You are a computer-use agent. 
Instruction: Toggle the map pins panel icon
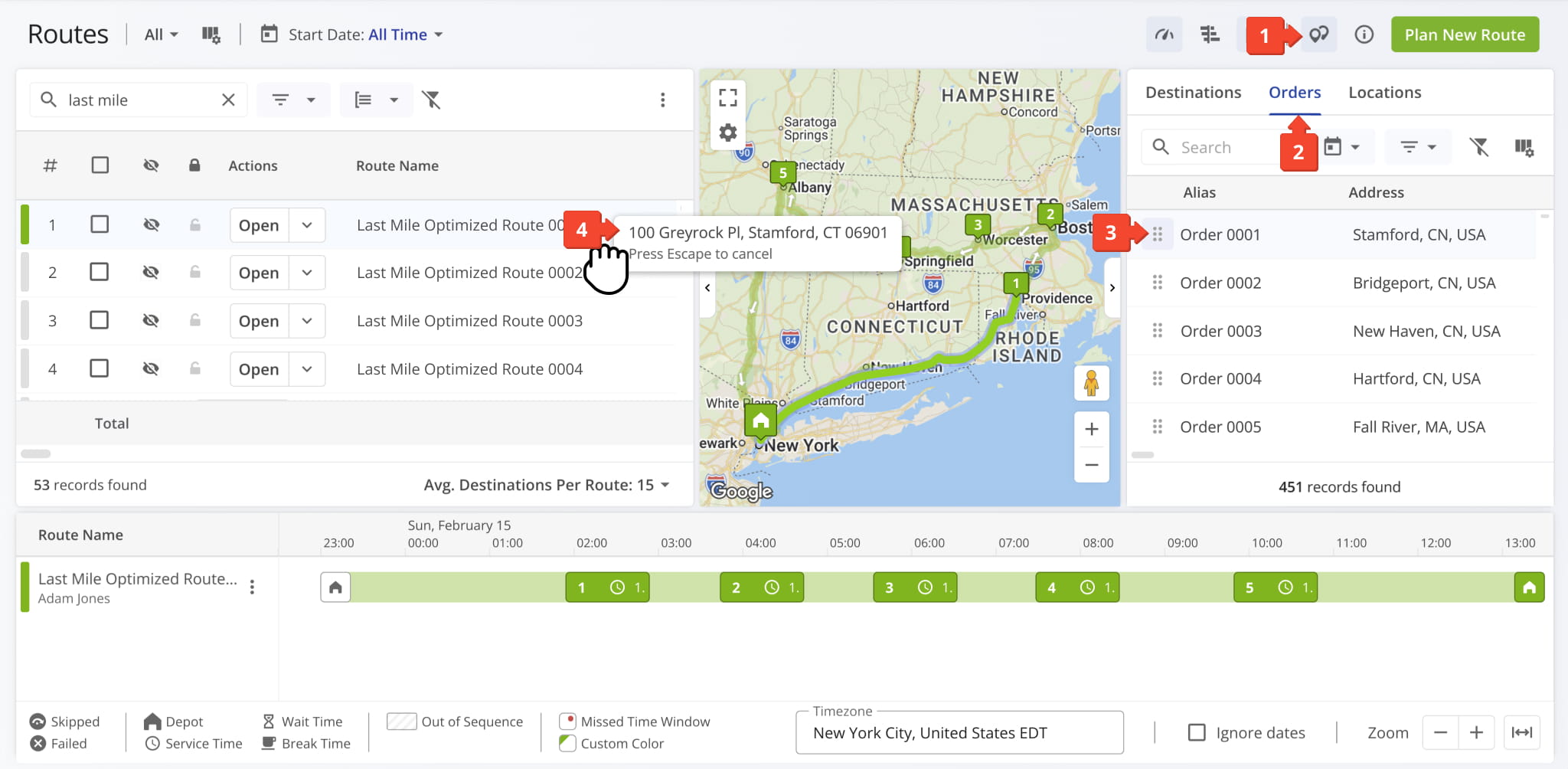1318,34
